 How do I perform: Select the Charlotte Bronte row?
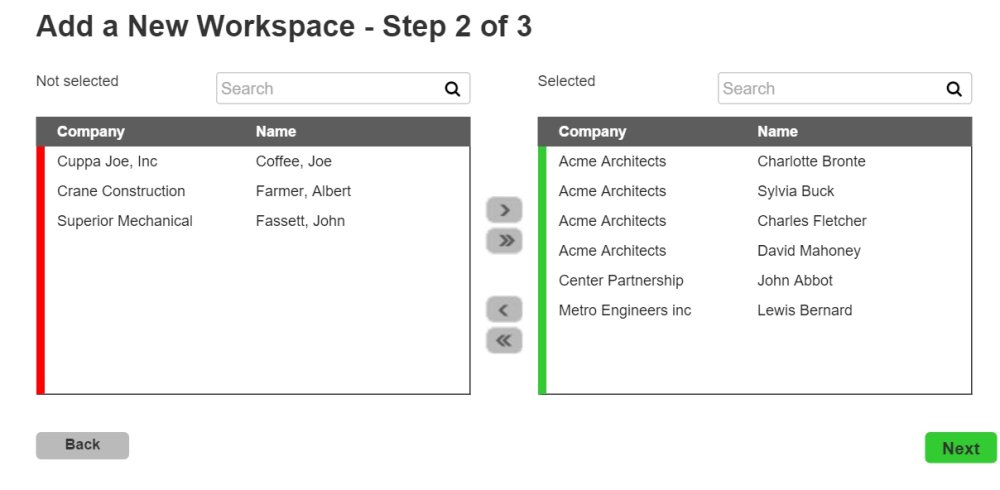(x=757, y=162)
